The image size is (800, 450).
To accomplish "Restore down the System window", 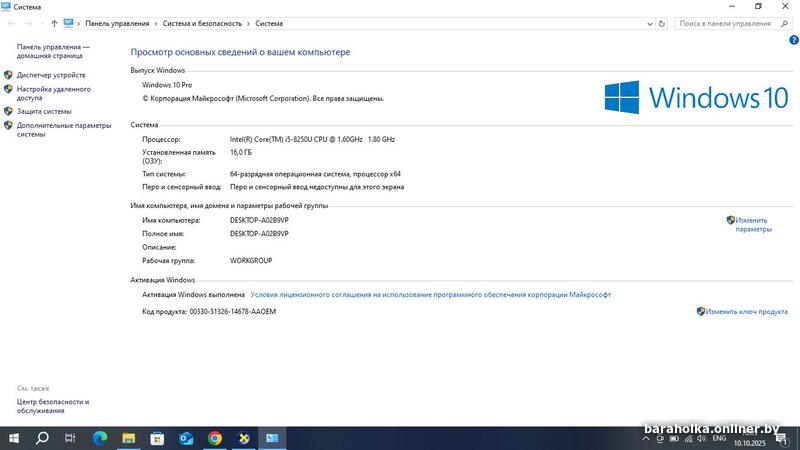I will [x=758, y=7].
